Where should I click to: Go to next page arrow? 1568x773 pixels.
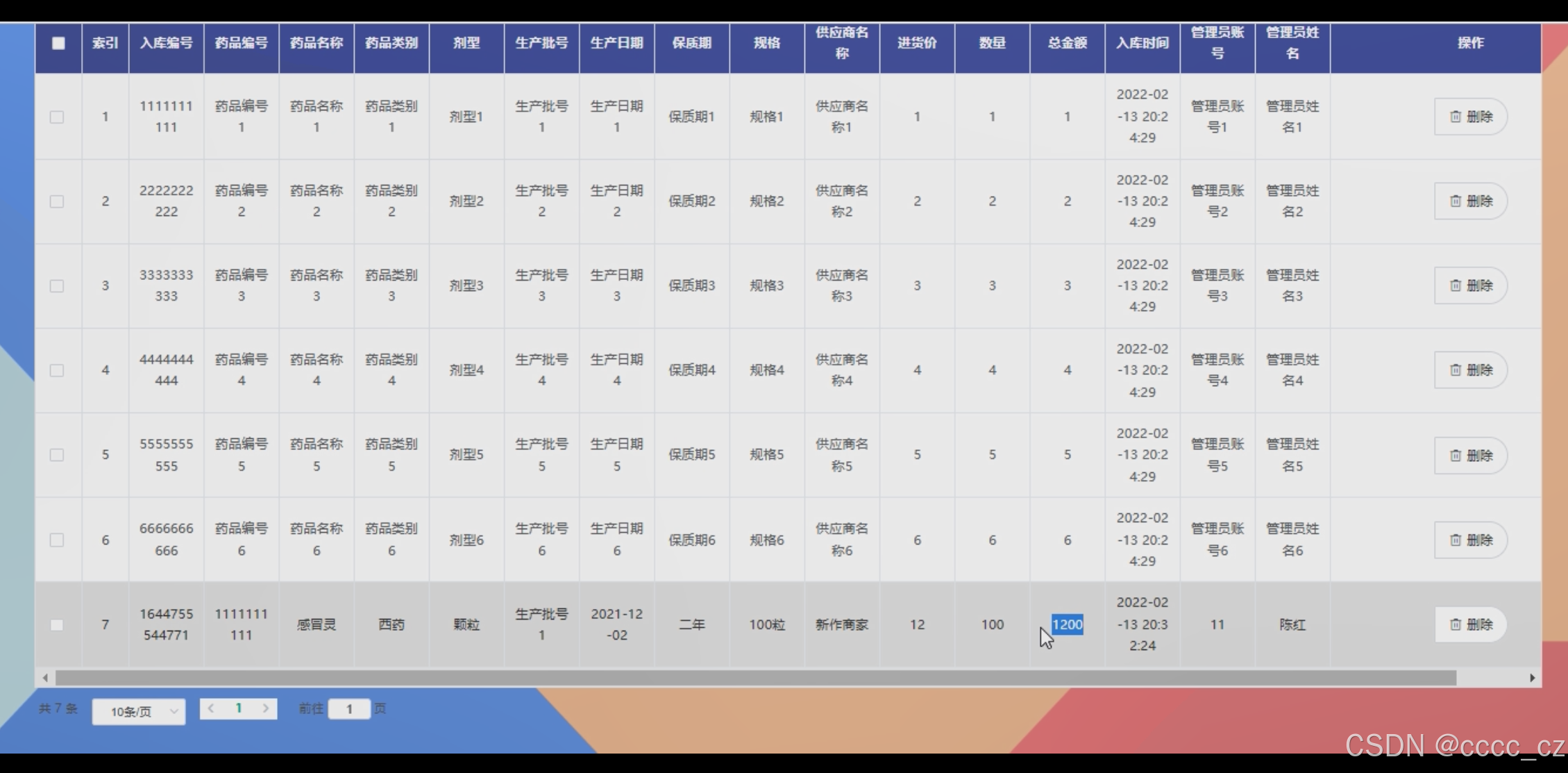click(x=265, y=708)
